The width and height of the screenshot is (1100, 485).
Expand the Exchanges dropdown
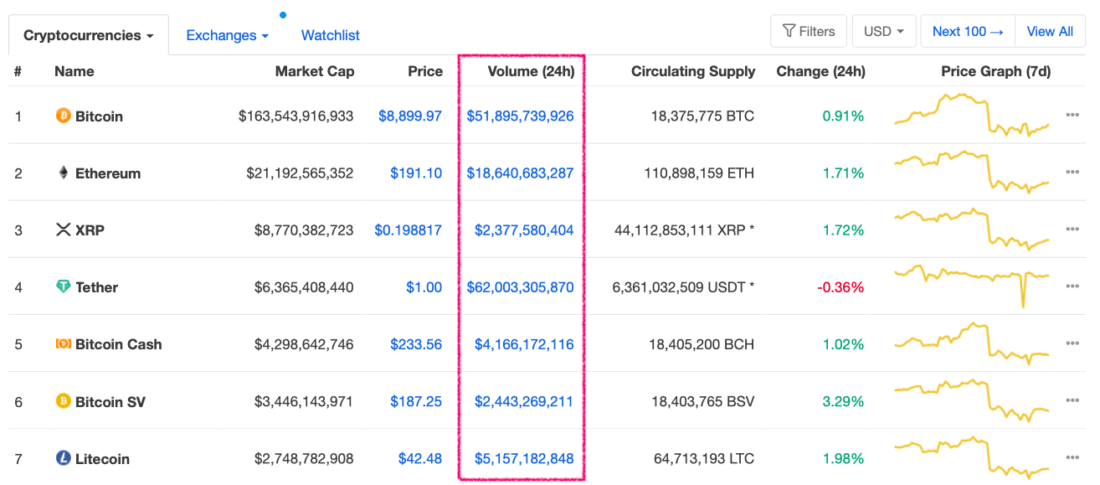227,35
